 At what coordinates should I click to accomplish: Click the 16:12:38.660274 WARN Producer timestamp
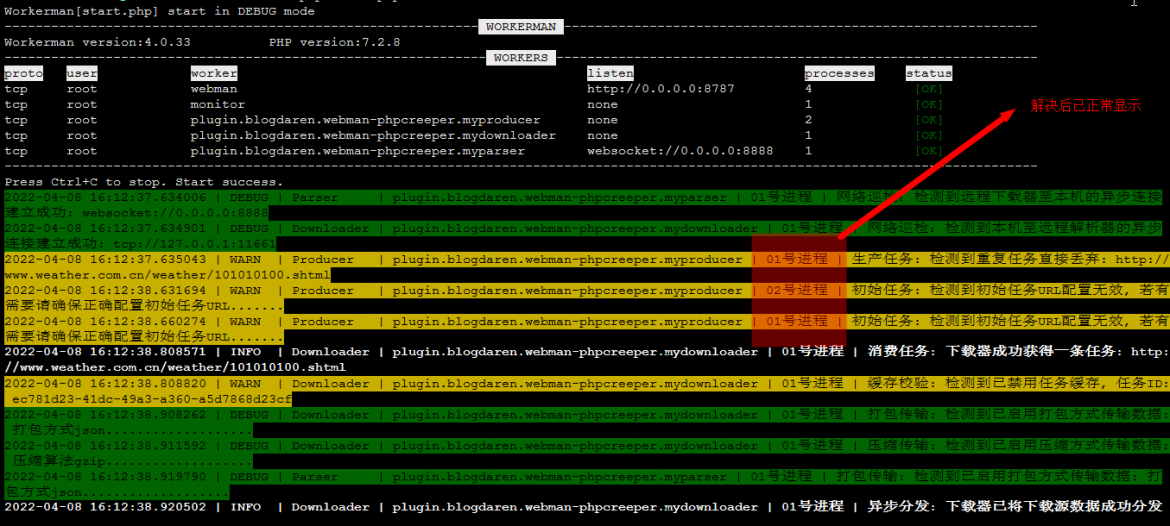105,322
